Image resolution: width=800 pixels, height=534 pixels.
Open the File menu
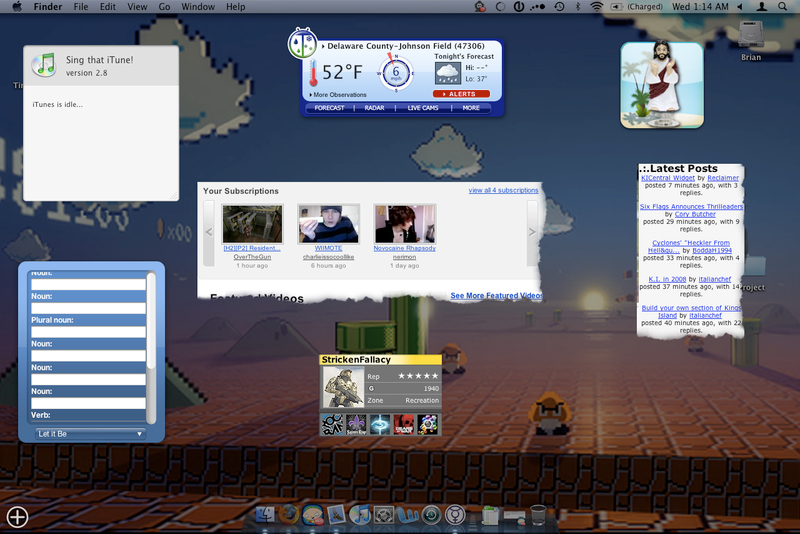[x=81, y=7]
